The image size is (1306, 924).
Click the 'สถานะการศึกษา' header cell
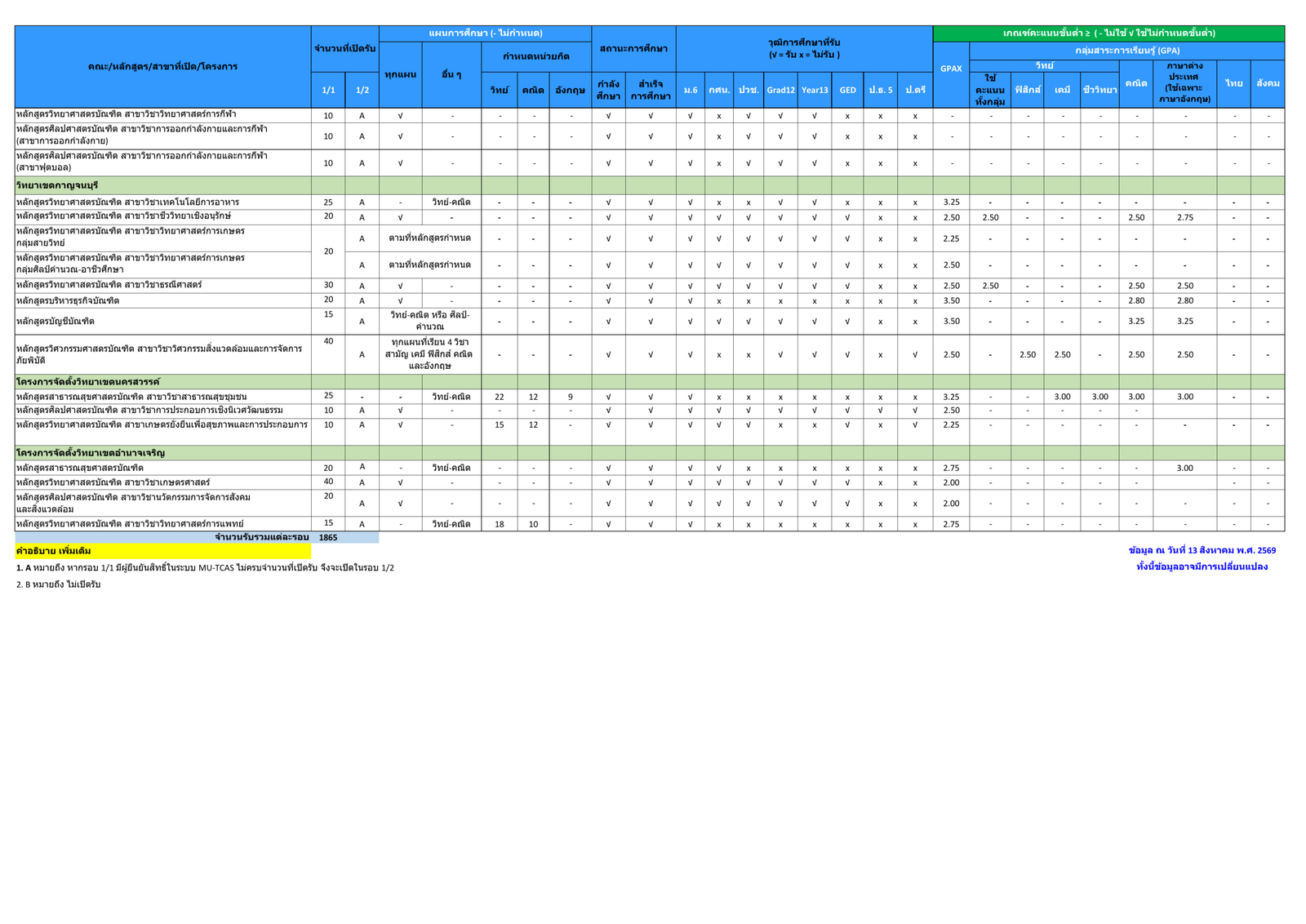[x=633, y=48]
